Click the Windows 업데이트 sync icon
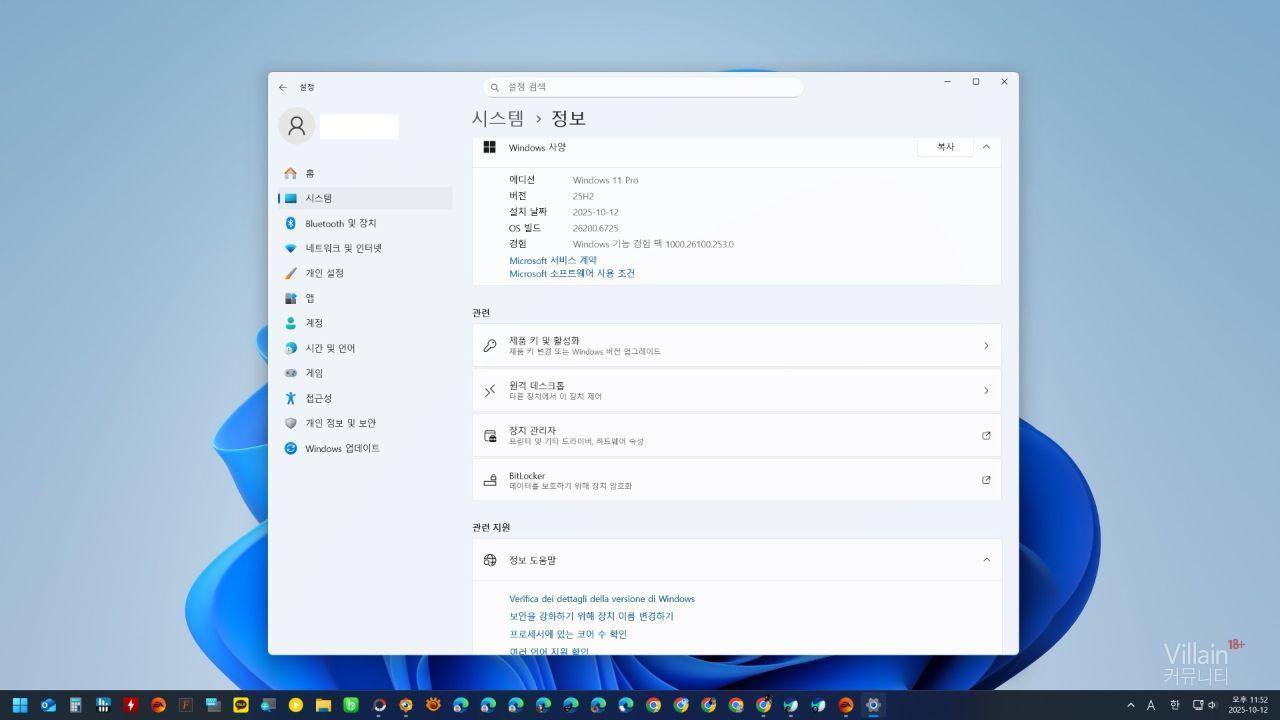Viewport: 1280px width, 720px height. pyautogui.click(x=291, y=448)
